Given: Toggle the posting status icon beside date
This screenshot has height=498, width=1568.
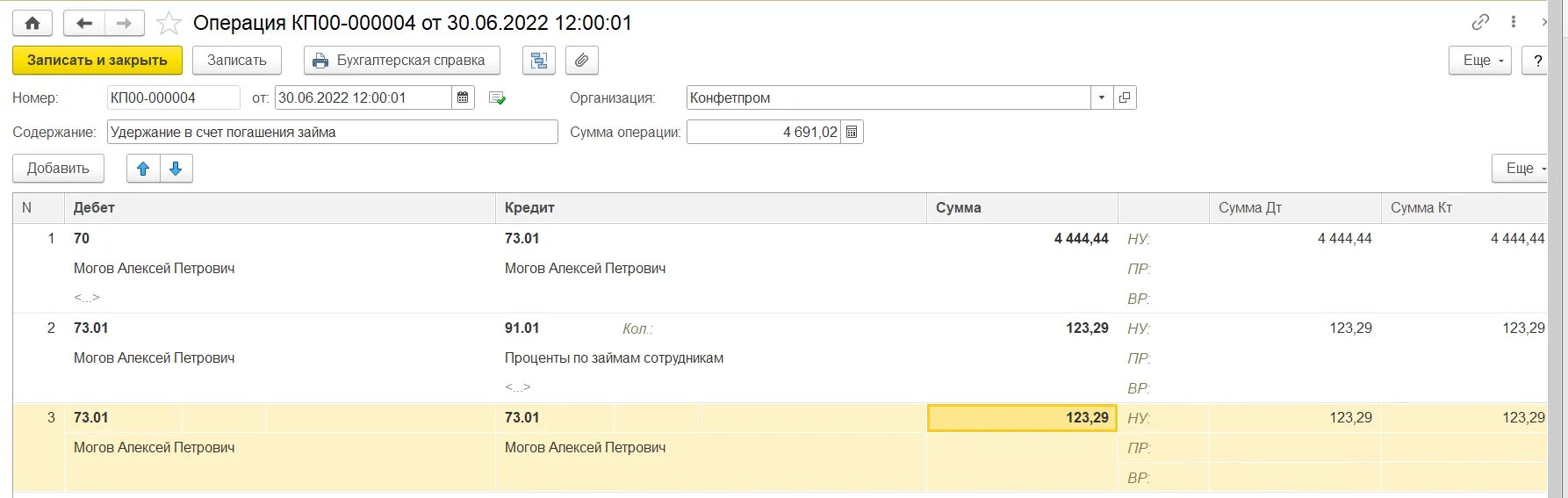Looking at the screenshot, I should 497,98.
